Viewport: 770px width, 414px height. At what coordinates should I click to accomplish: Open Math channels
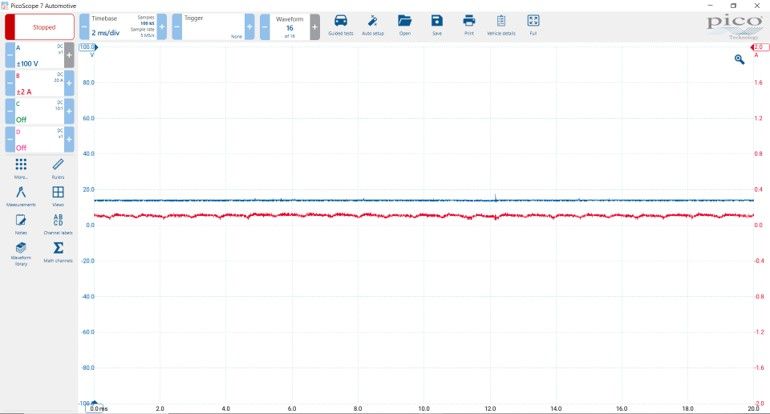(x=58, y=251)
